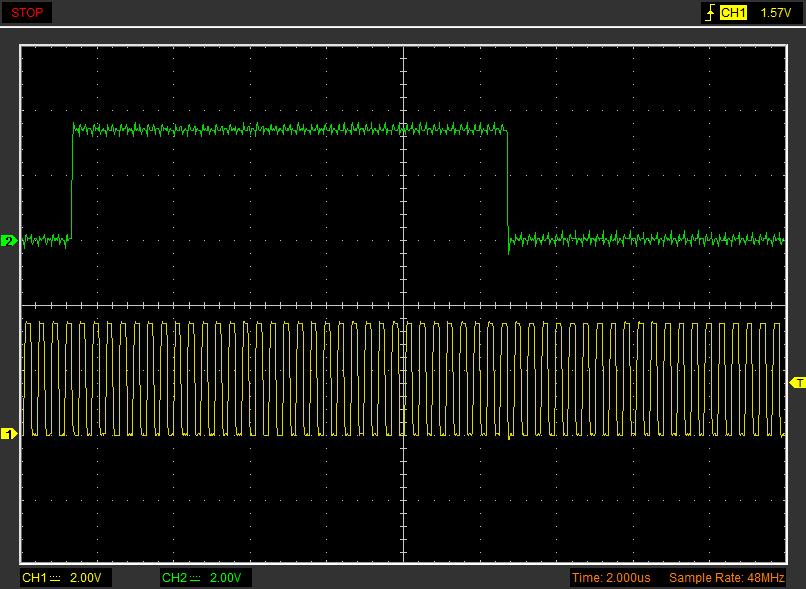Screen dimensions: 806x589
Task: Click the Sample Rate 48MHz readout
Action: pyautogui.click(x=726, y=578)
